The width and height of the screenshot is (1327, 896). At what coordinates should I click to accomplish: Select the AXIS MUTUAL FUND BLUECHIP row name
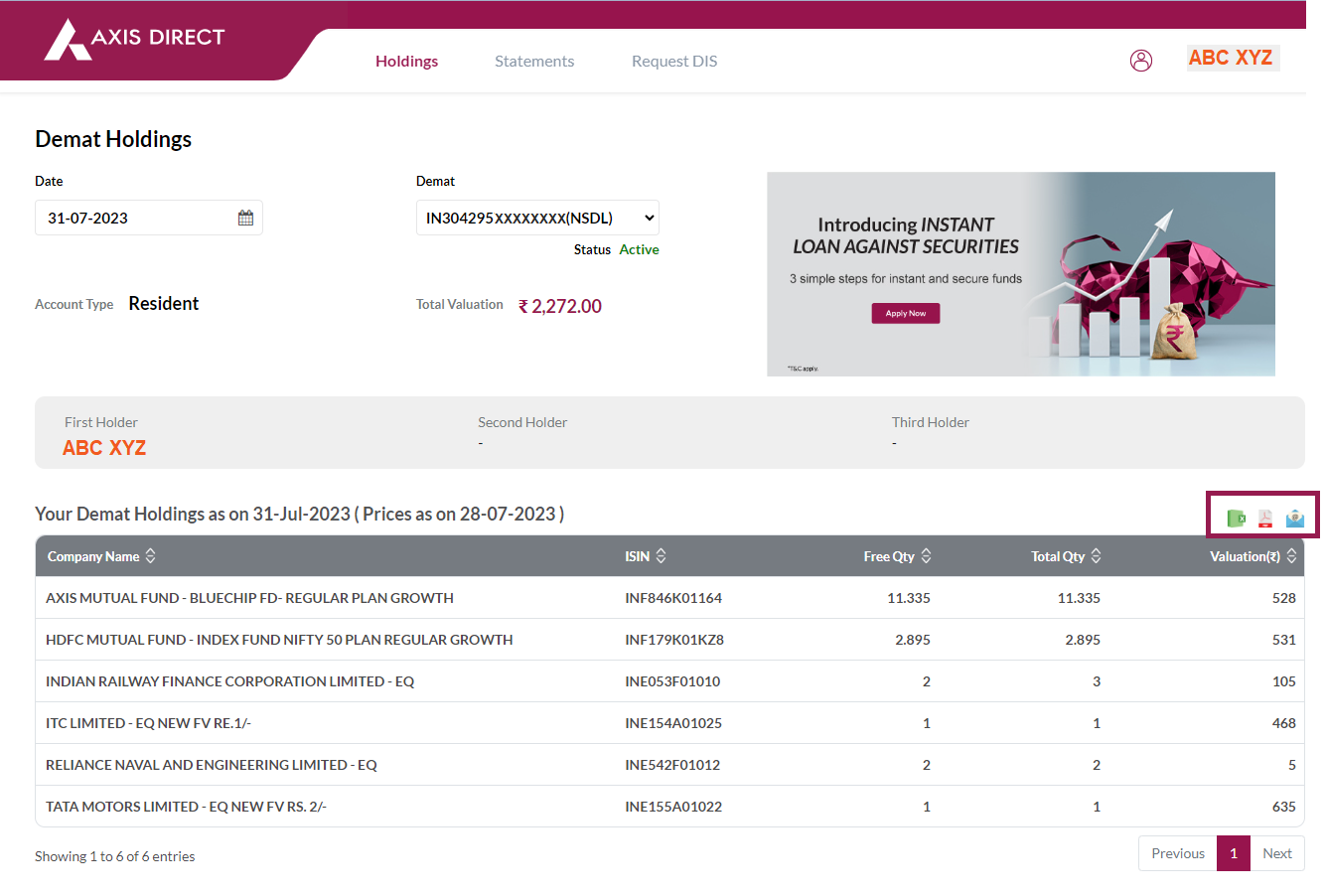249,598
